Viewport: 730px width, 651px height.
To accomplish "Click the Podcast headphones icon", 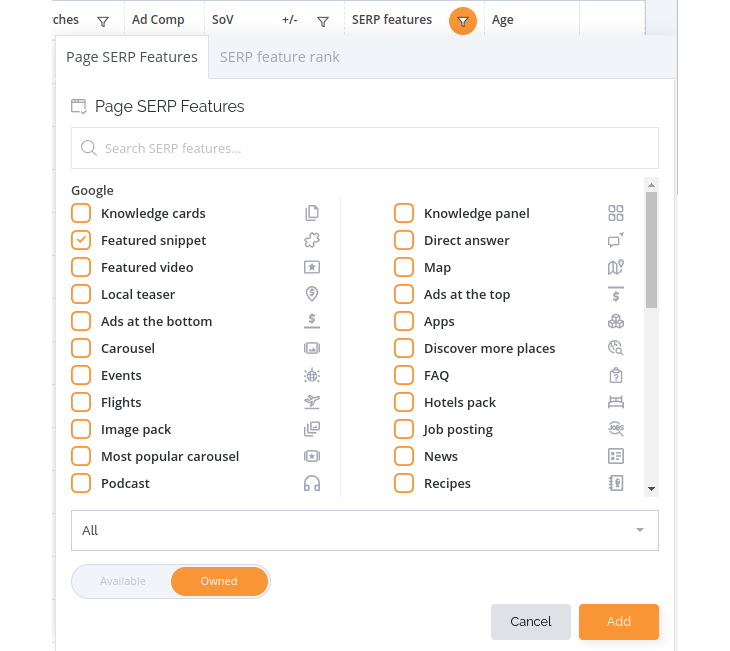I will pos(312,483).
